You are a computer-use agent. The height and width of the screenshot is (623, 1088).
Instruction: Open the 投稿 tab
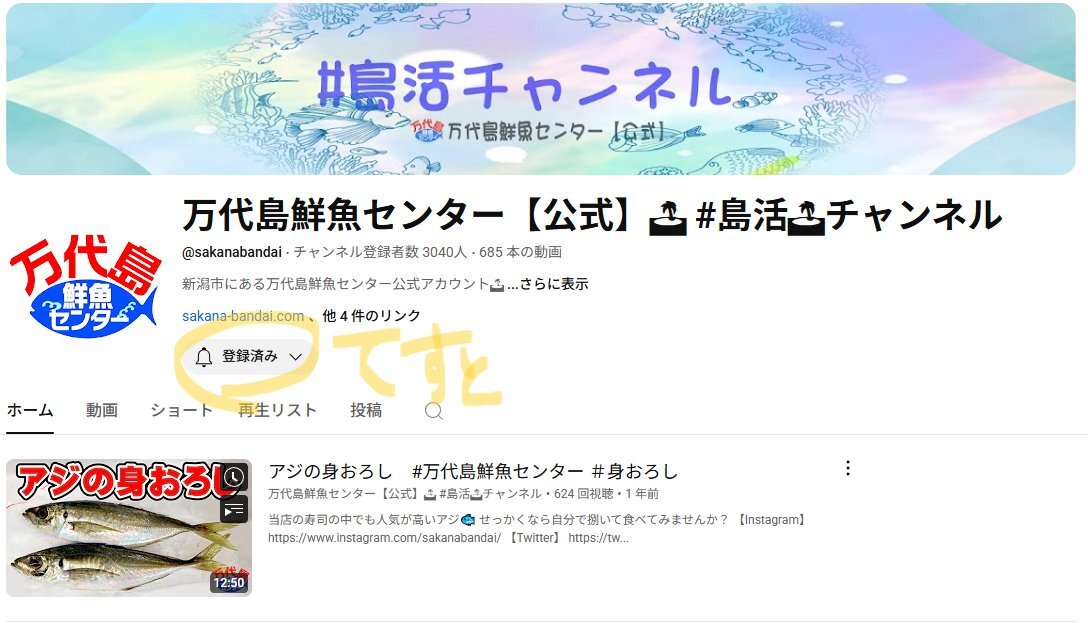pos(366,410)
